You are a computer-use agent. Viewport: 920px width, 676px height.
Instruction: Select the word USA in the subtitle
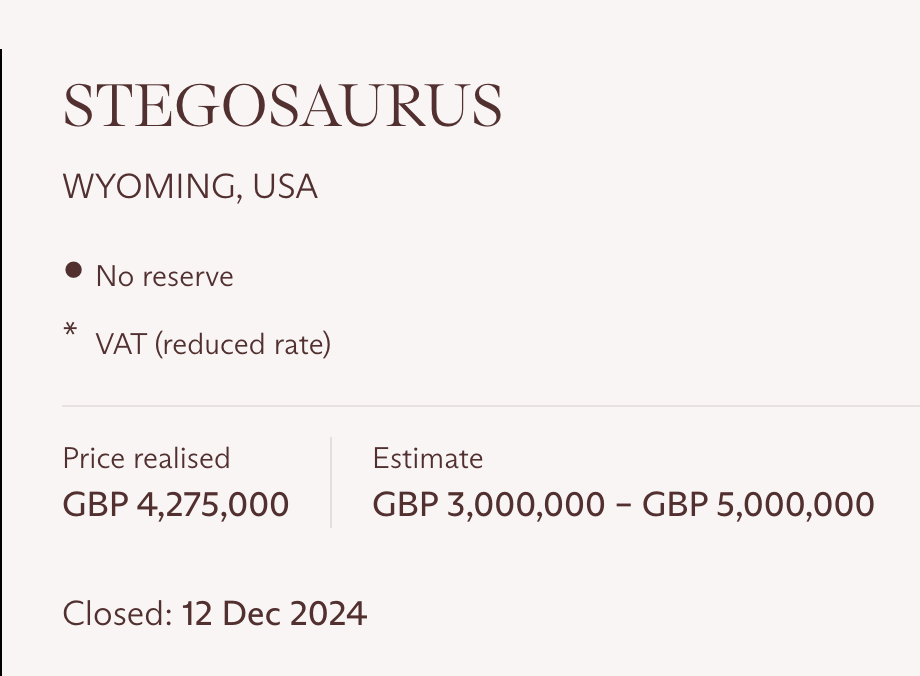[285, 187]
